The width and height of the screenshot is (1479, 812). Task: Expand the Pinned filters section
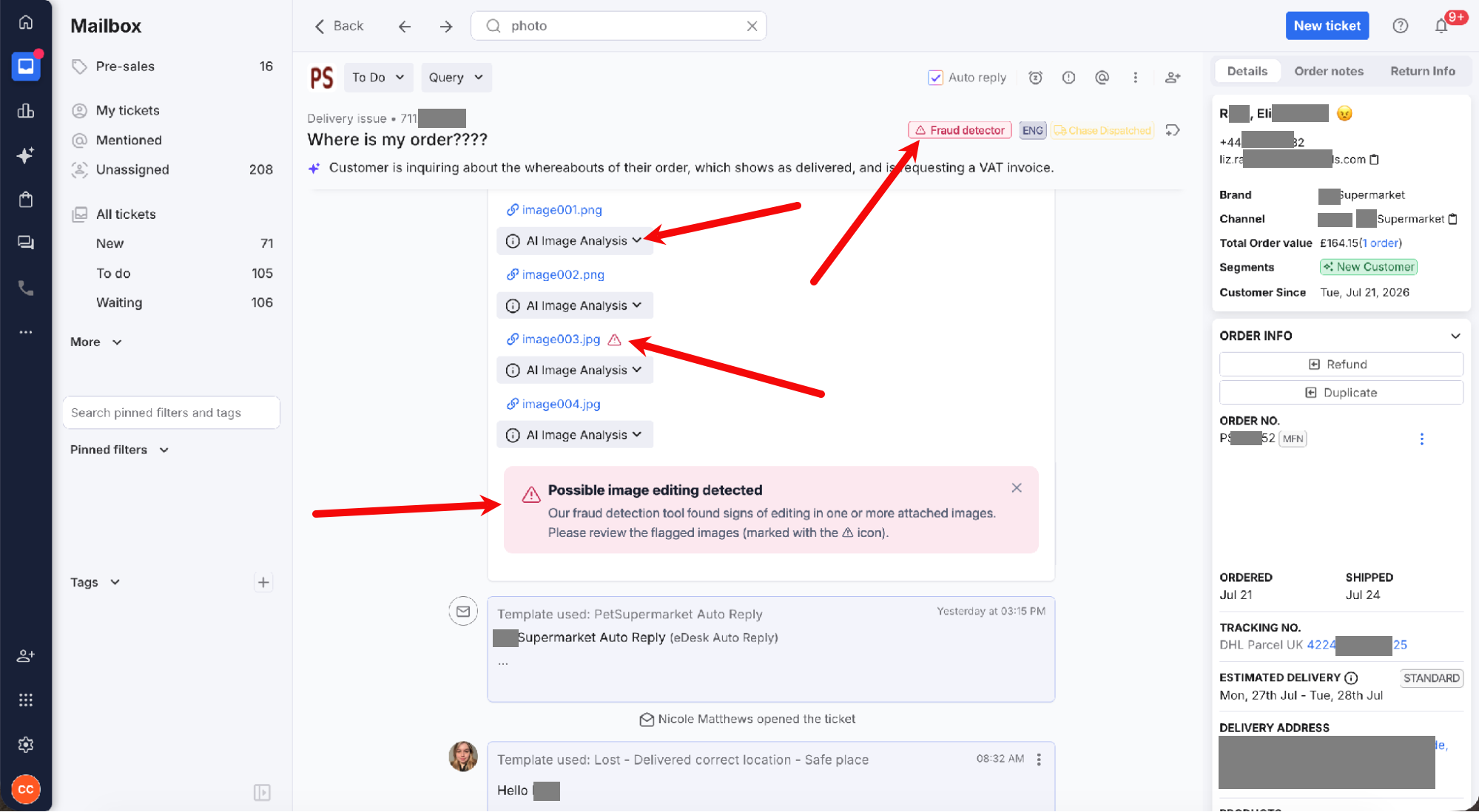(120, 450)
